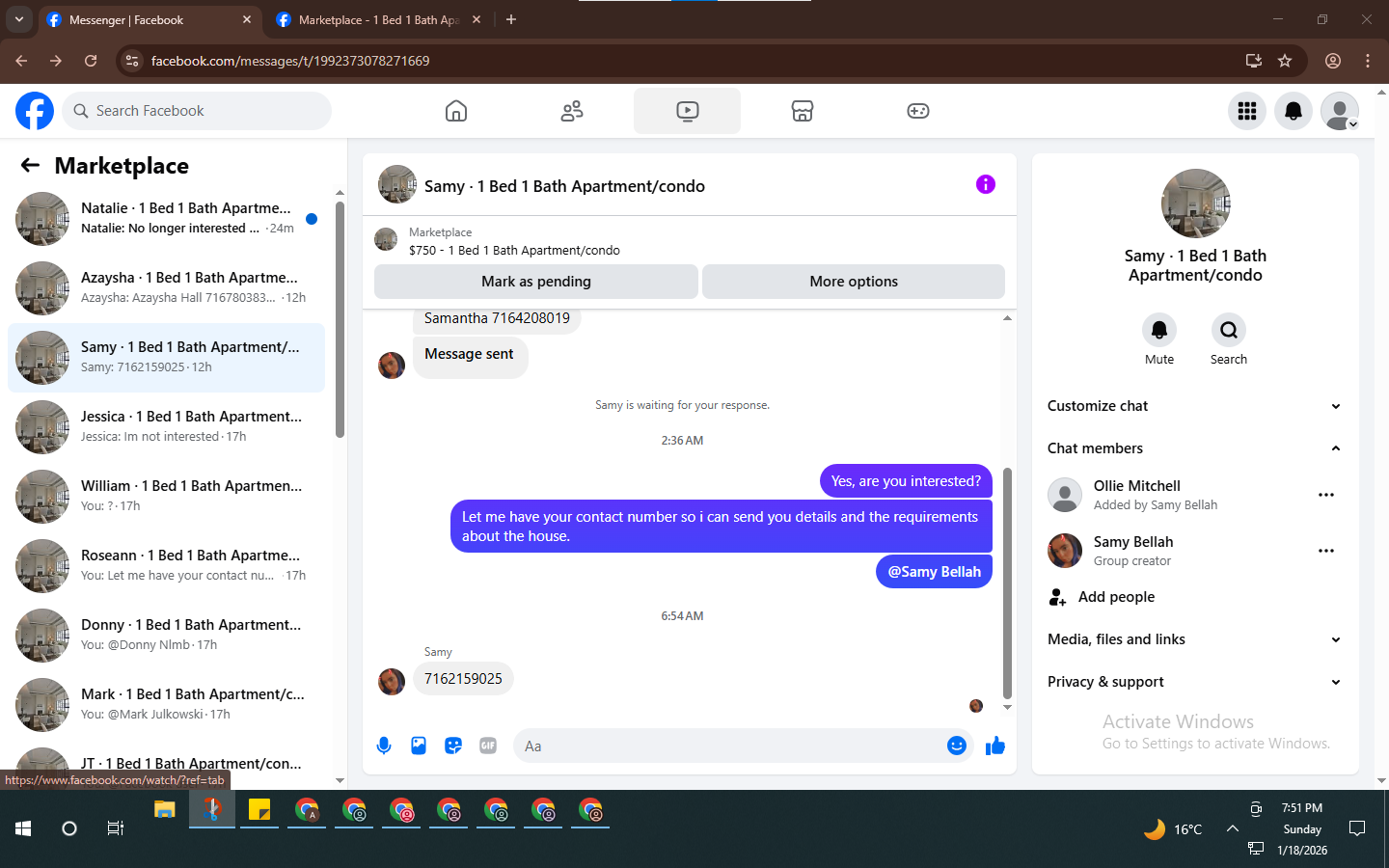Go back using the Marketplace arrow
This screenshot has width=1389, height=868.
click(x=30, y=166)
